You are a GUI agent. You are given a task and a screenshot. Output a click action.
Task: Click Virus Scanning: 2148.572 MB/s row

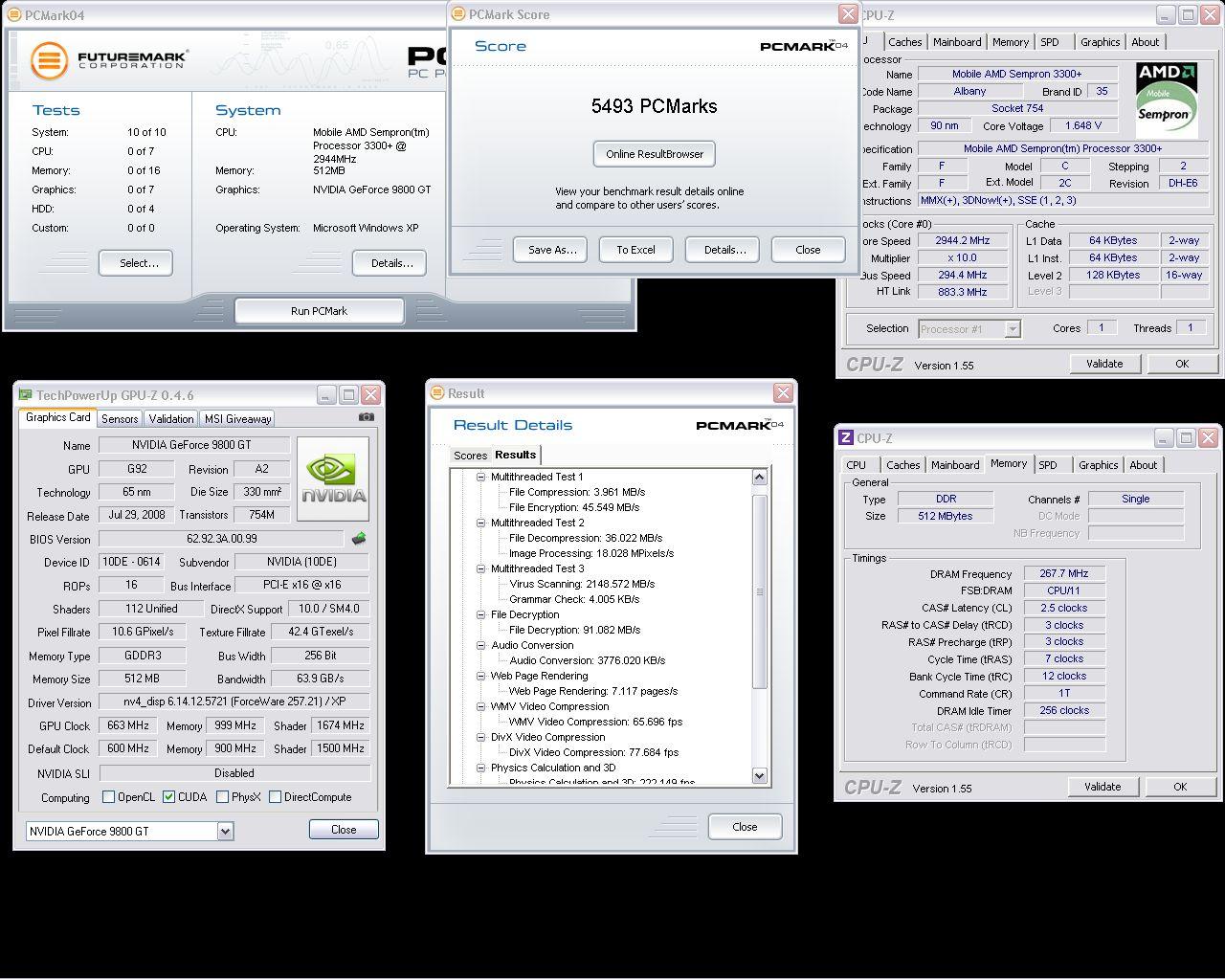pyautogui.click(x=582, y=584)
